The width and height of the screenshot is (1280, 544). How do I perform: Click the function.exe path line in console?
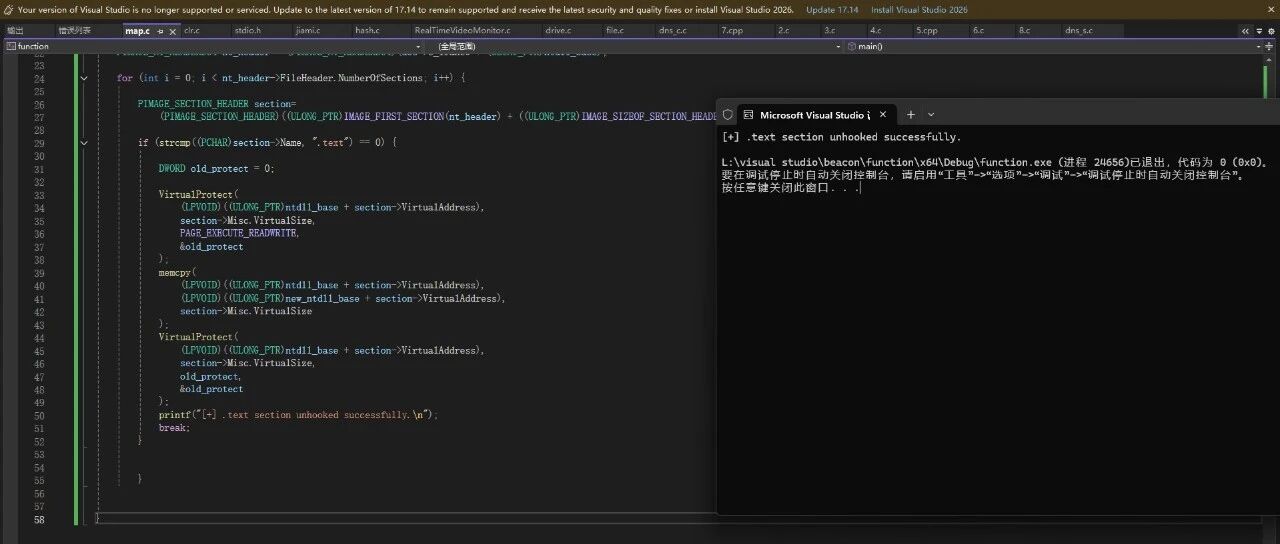tap(994, 161)
